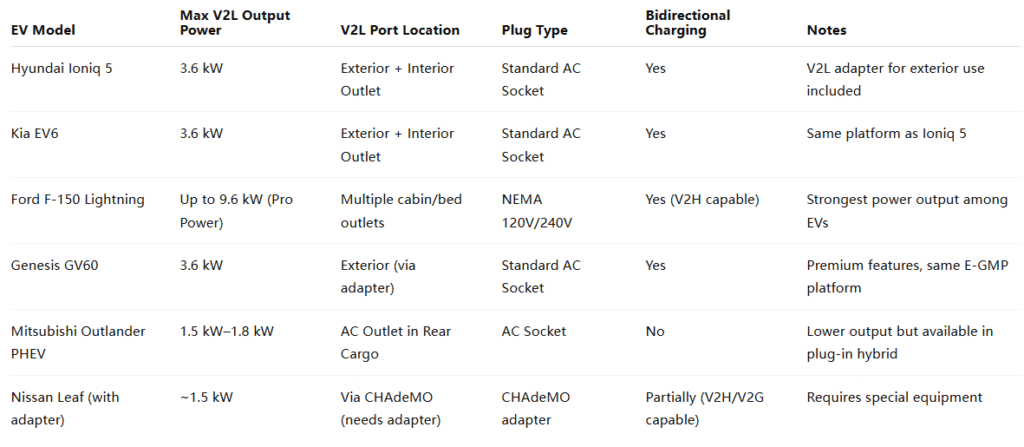
Task: Select the Hyundai Ioniq 5 cell
Action: pos(61,68)
